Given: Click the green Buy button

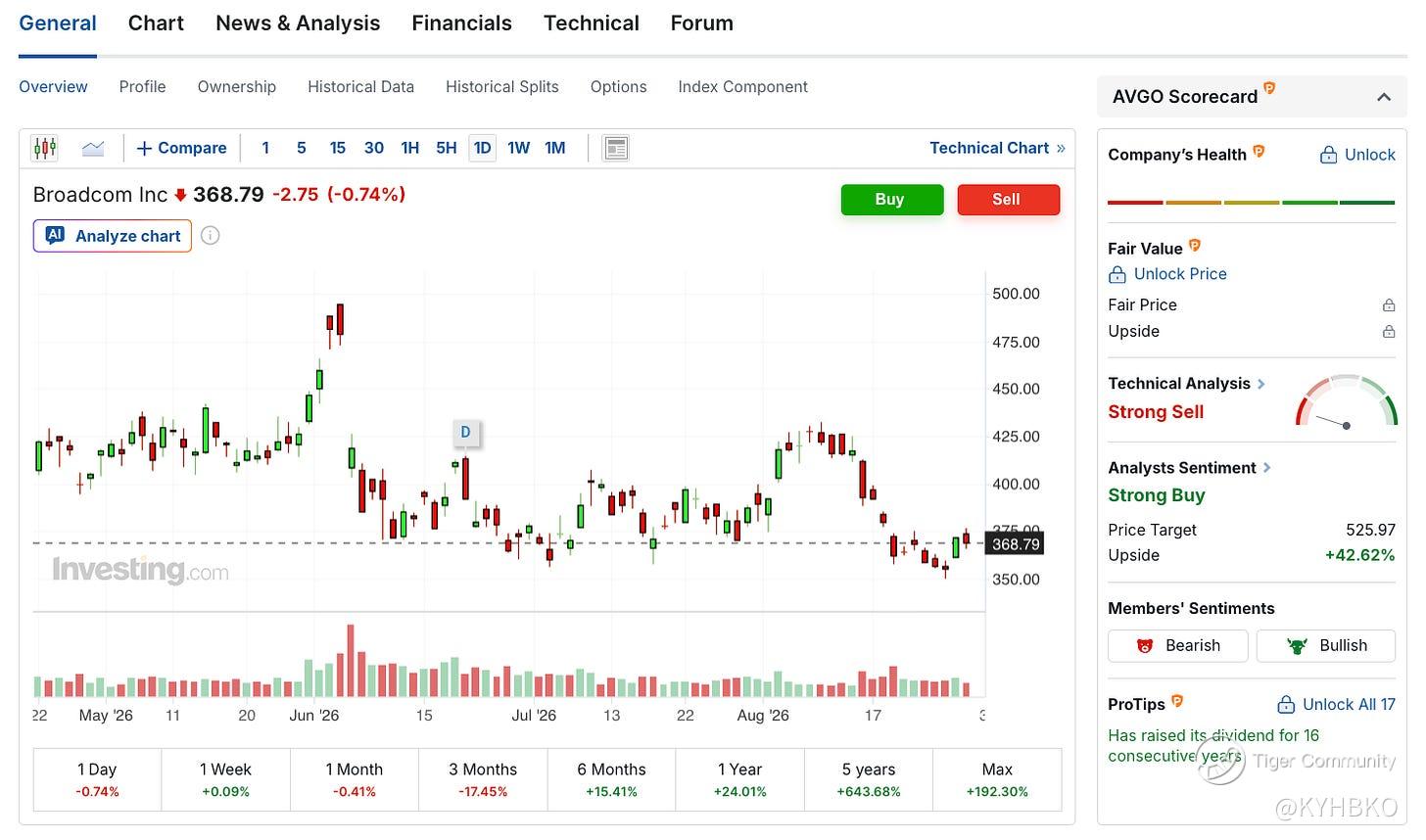Looking at the screenshot, I should 892,200.
